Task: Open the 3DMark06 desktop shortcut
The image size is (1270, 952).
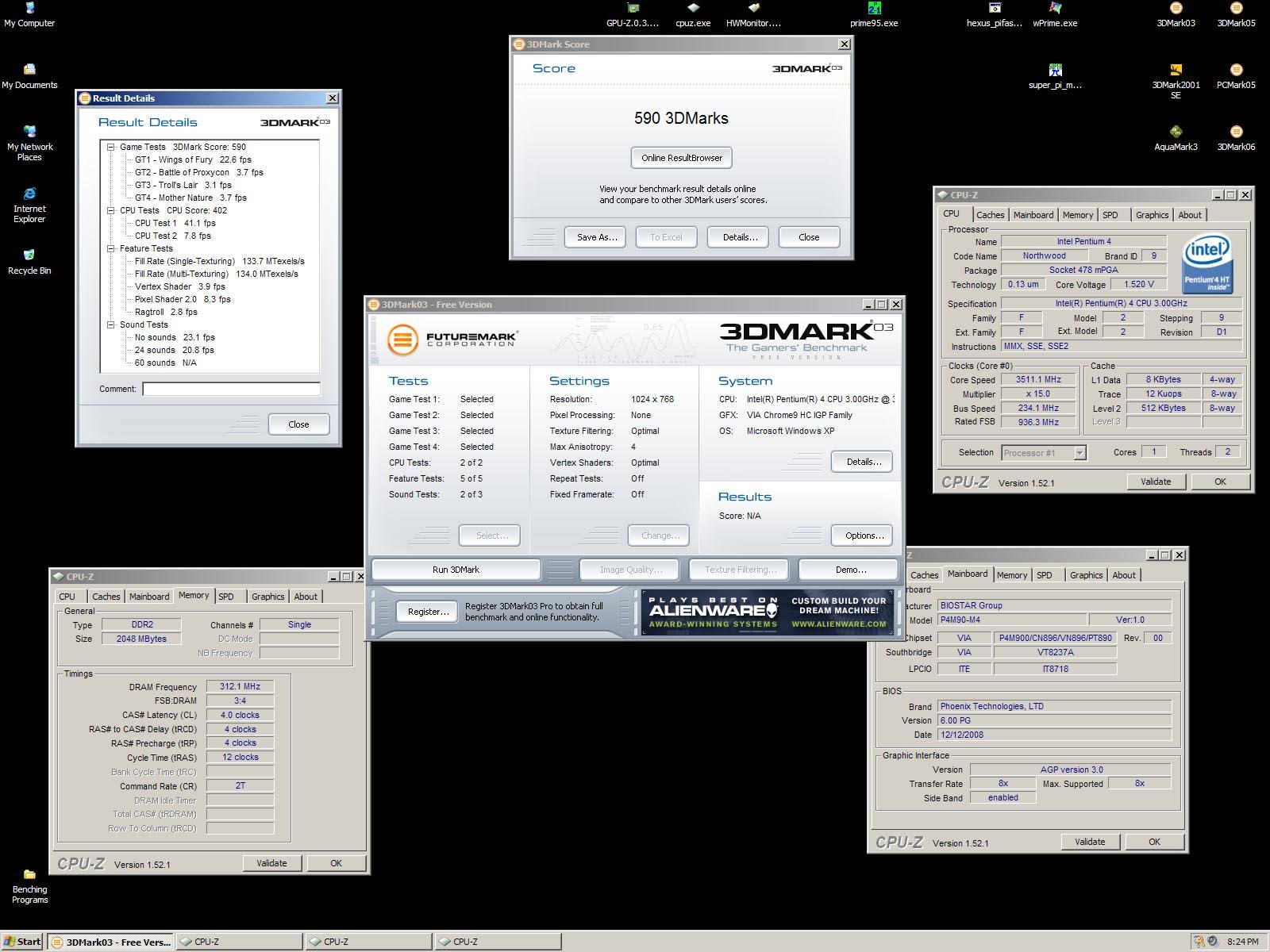Action: point(1236,138)
